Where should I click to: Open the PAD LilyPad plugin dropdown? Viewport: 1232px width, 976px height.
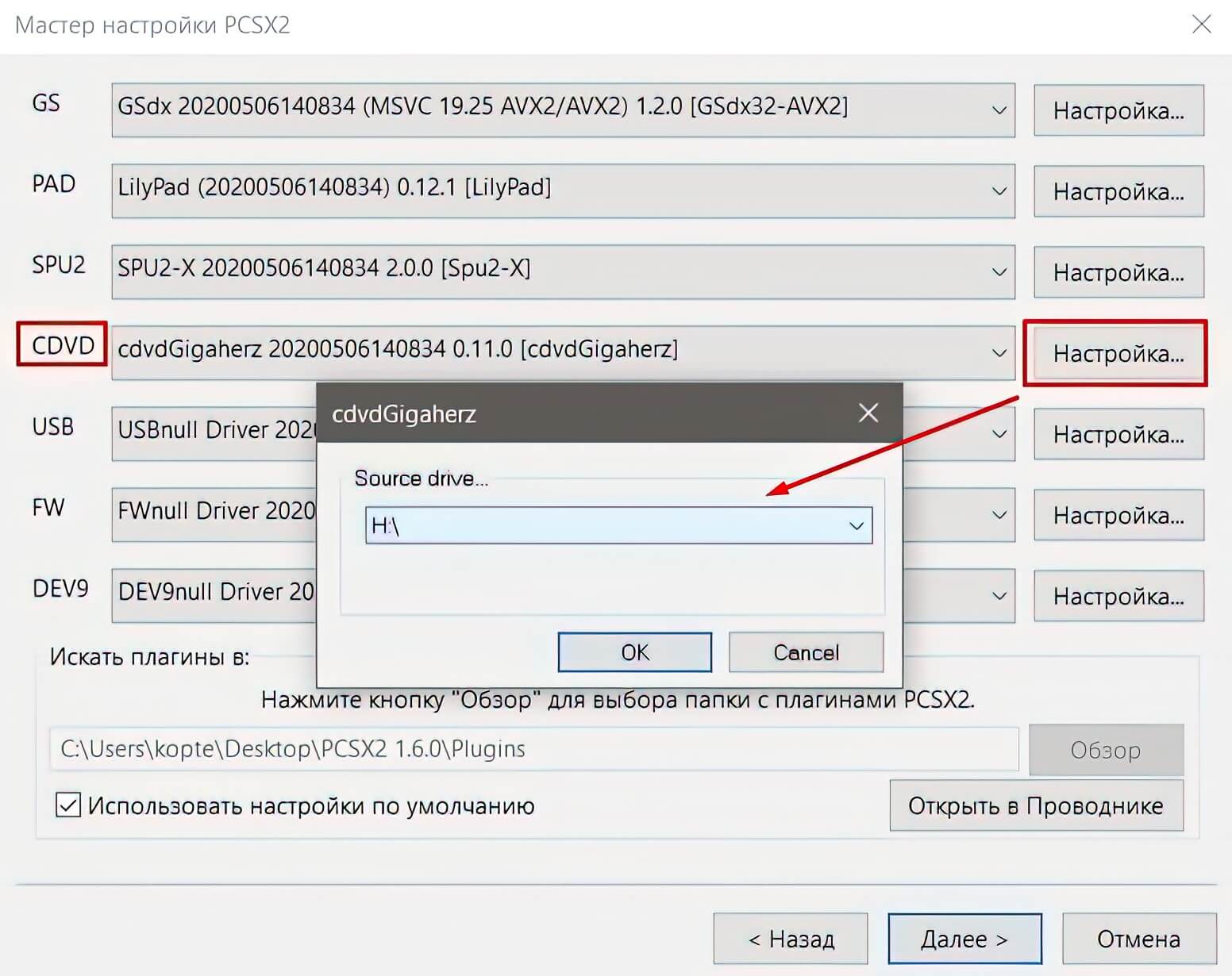(x=999, y=191)
